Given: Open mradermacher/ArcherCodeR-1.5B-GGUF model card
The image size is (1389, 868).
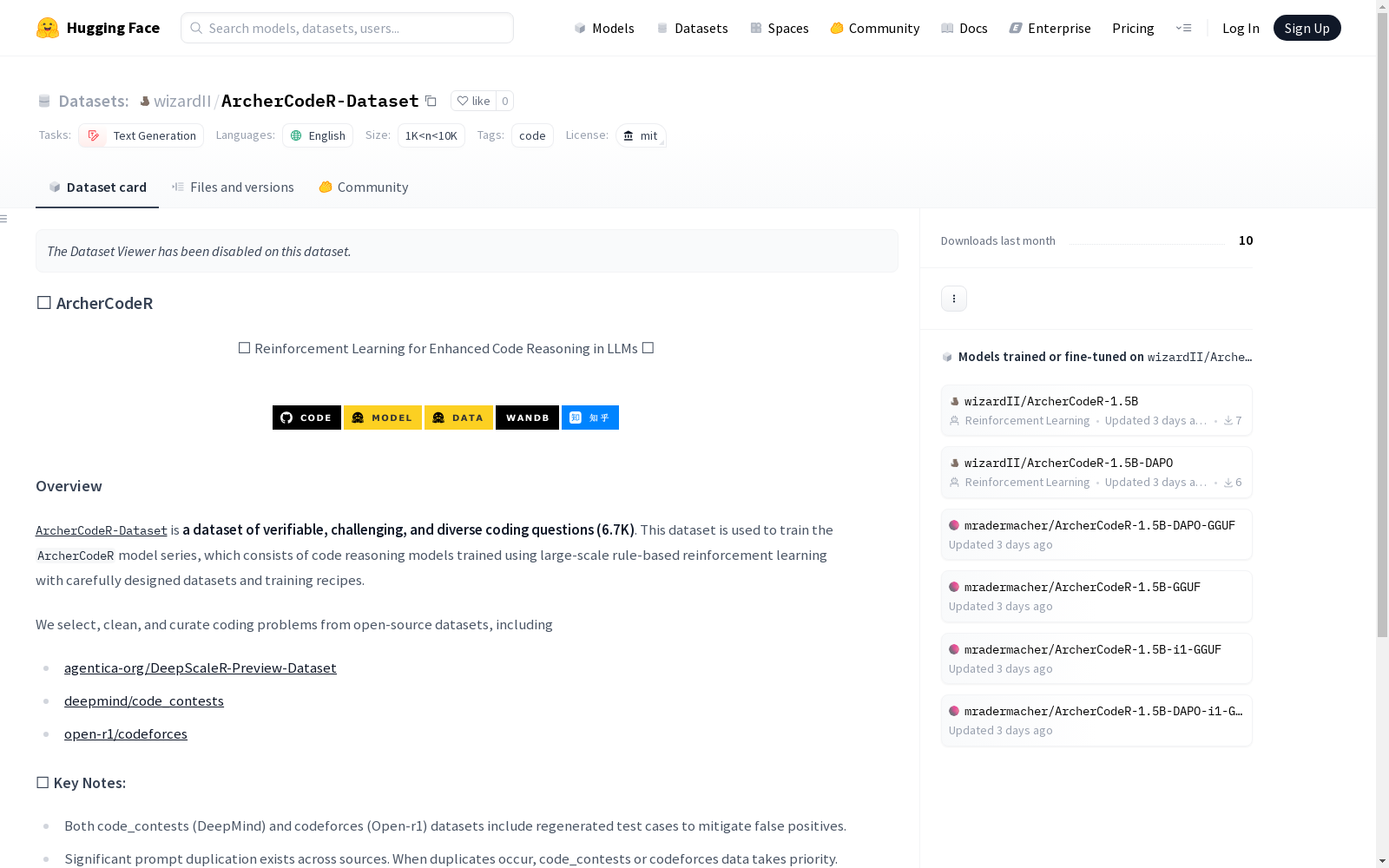Looking at the screenshot, I should point(1096,596).
